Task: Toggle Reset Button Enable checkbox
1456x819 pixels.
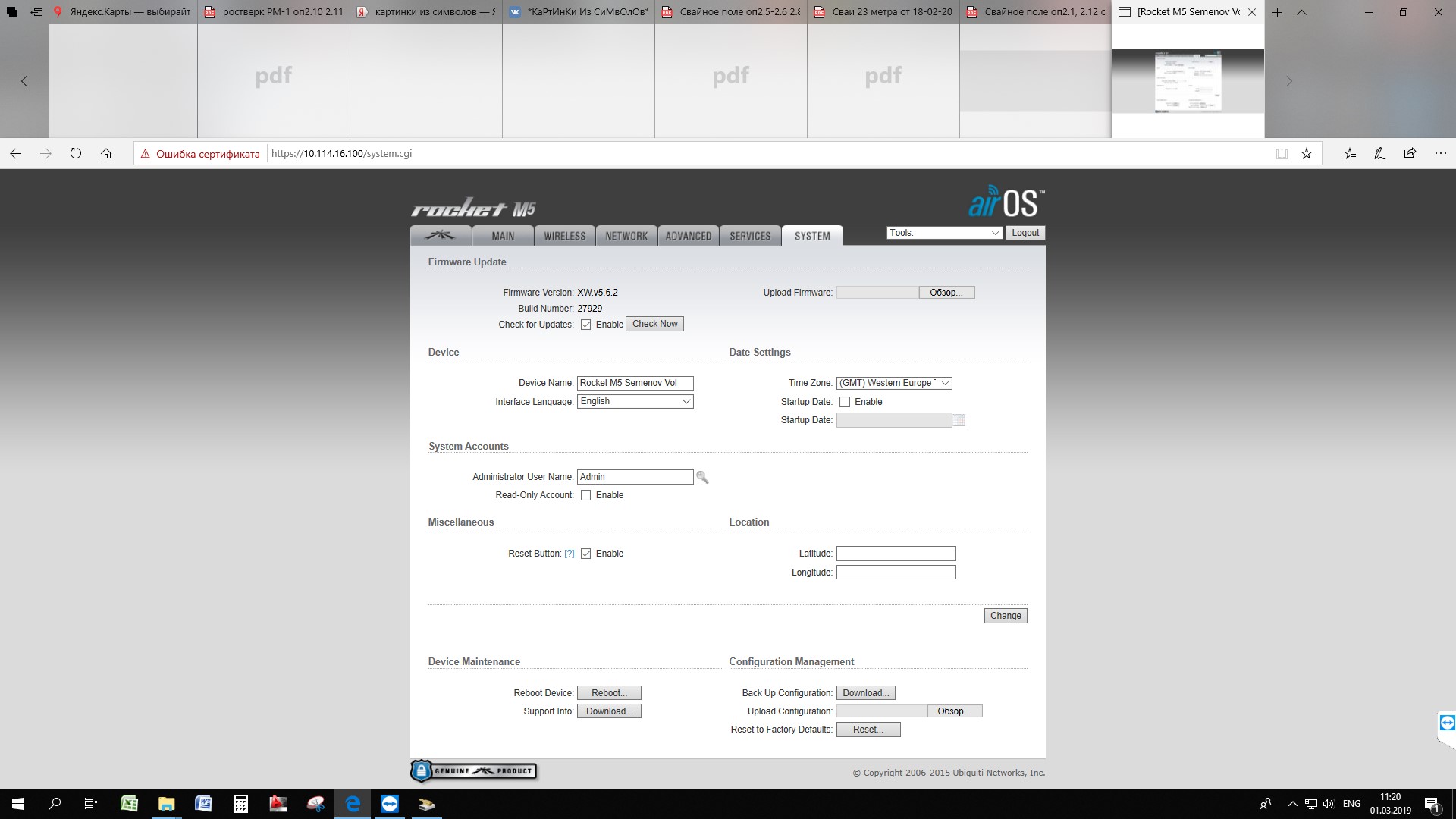Action: pos(585,554)
